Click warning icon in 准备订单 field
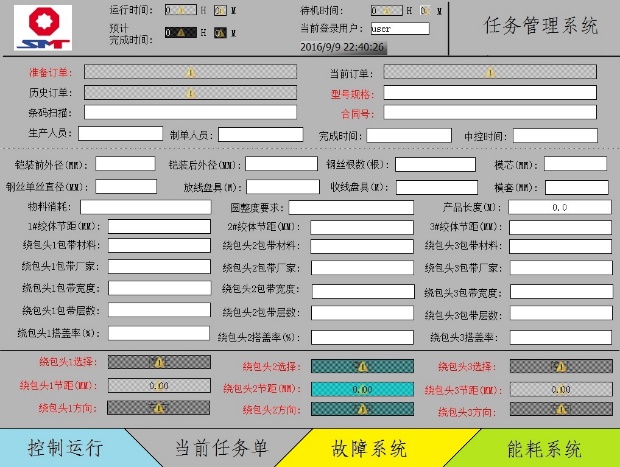Viewport: 620px width, 467px height. 190,72
